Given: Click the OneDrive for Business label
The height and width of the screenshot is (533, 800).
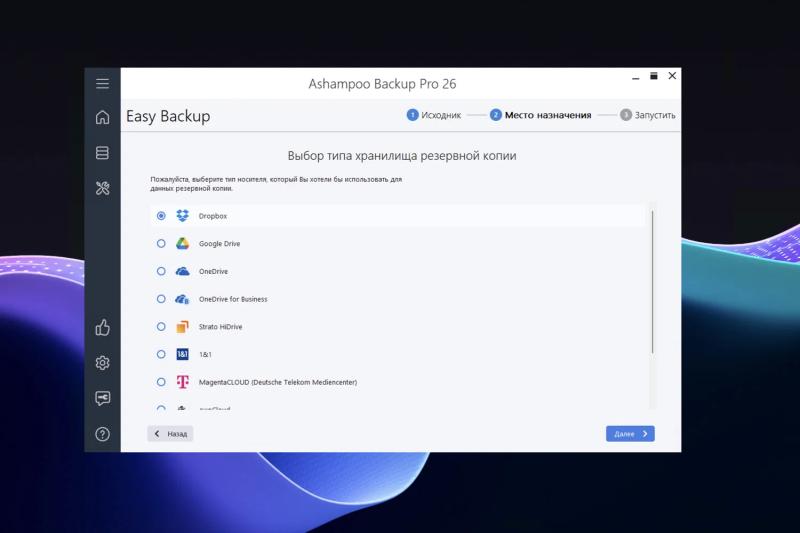Looking at the screenshot, I should [233, 299].
